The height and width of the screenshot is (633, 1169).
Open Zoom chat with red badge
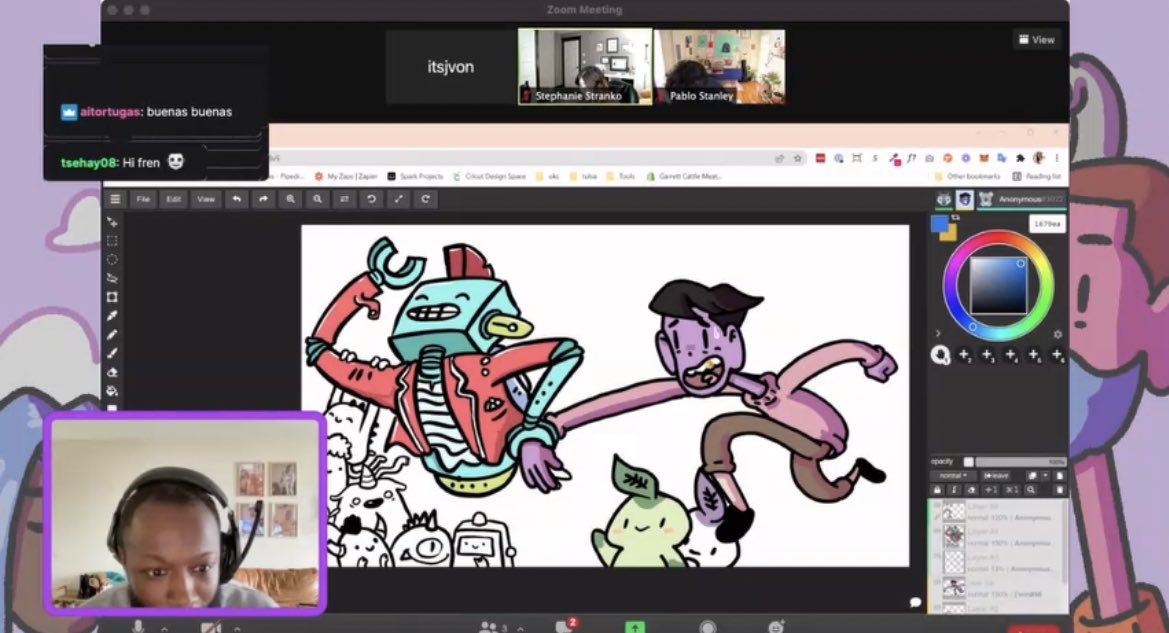564,627
